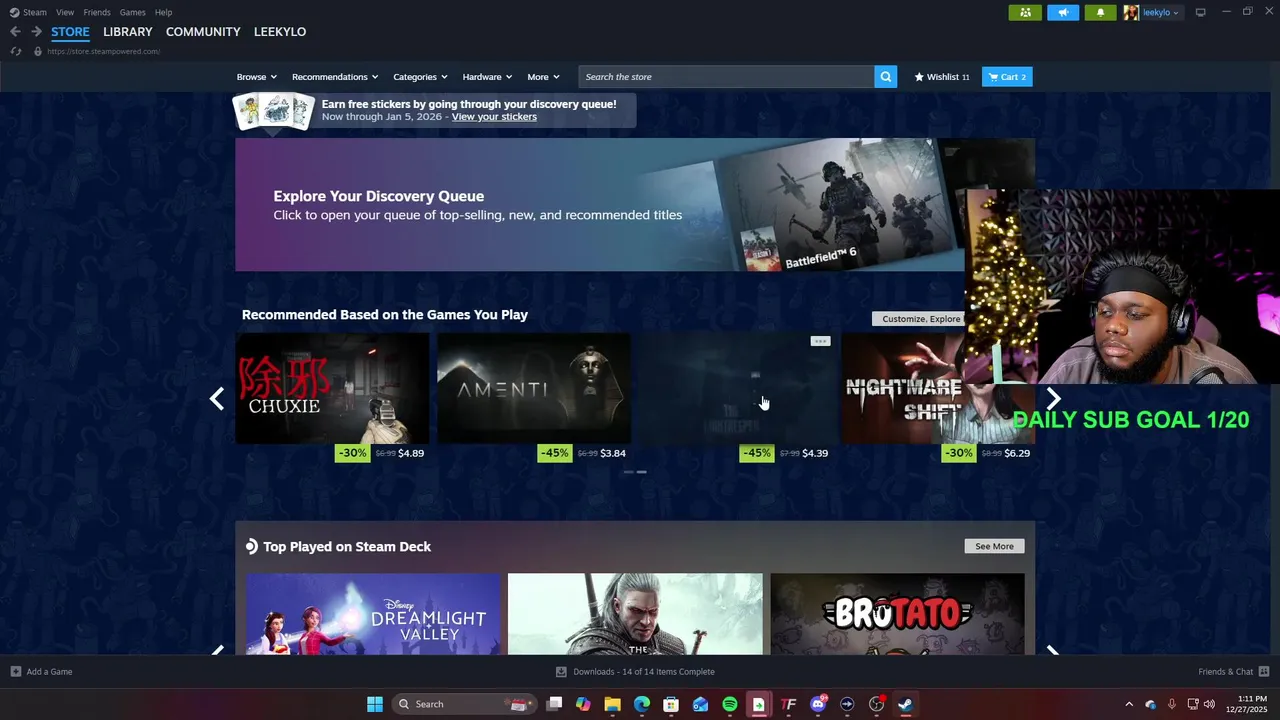Image resolution: width=1280 pixels, height=720 pixels.
Task: Open the blue announcements megaphone button
Action: coord(1063,12)
